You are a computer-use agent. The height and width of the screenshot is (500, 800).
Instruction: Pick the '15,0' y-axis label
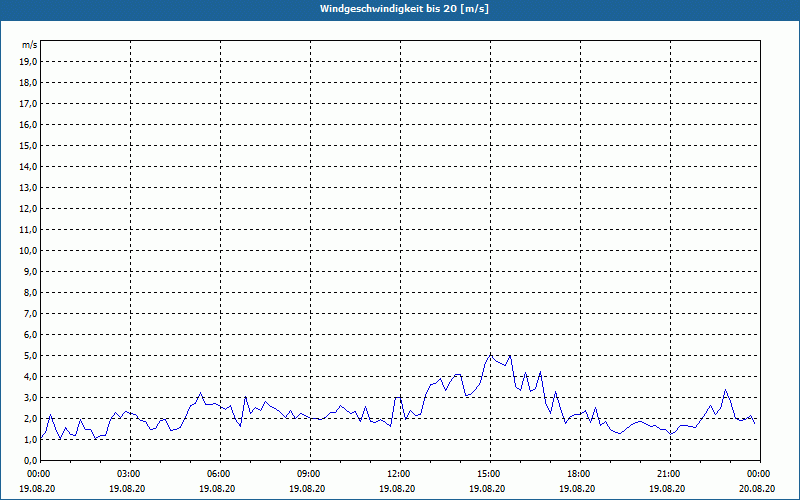(28, 145)
